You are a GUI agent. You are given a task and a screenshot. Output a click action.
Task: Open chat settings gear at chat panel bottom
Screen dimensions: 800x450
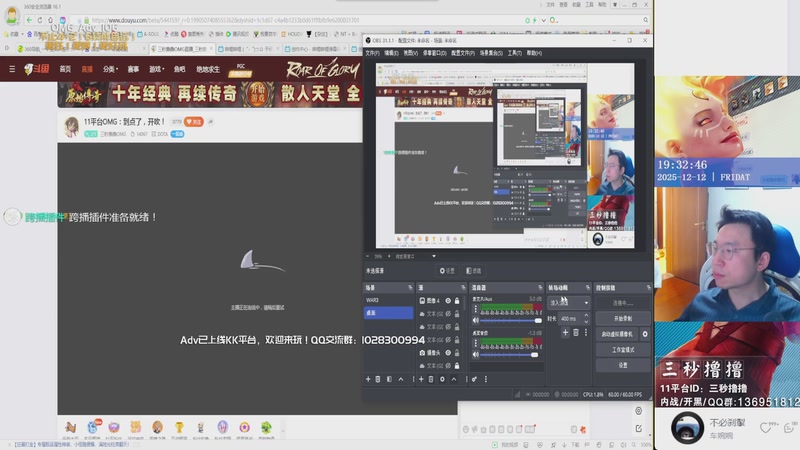tap(638, 411)
